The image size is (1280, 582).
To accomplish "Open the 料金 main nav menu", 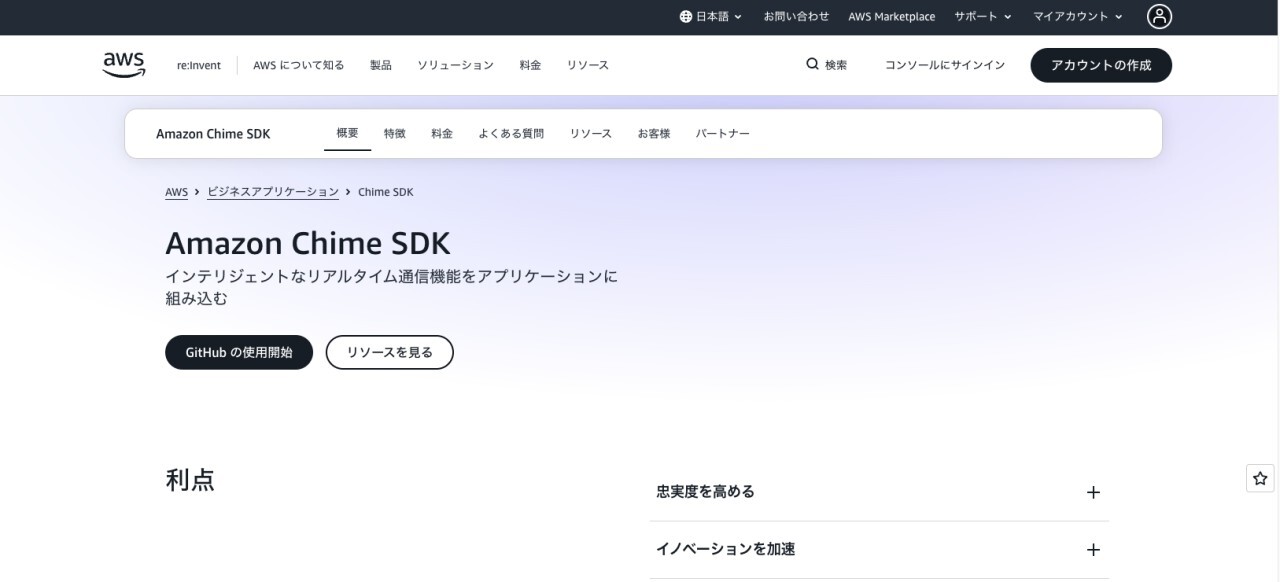I will click(530, 65).
